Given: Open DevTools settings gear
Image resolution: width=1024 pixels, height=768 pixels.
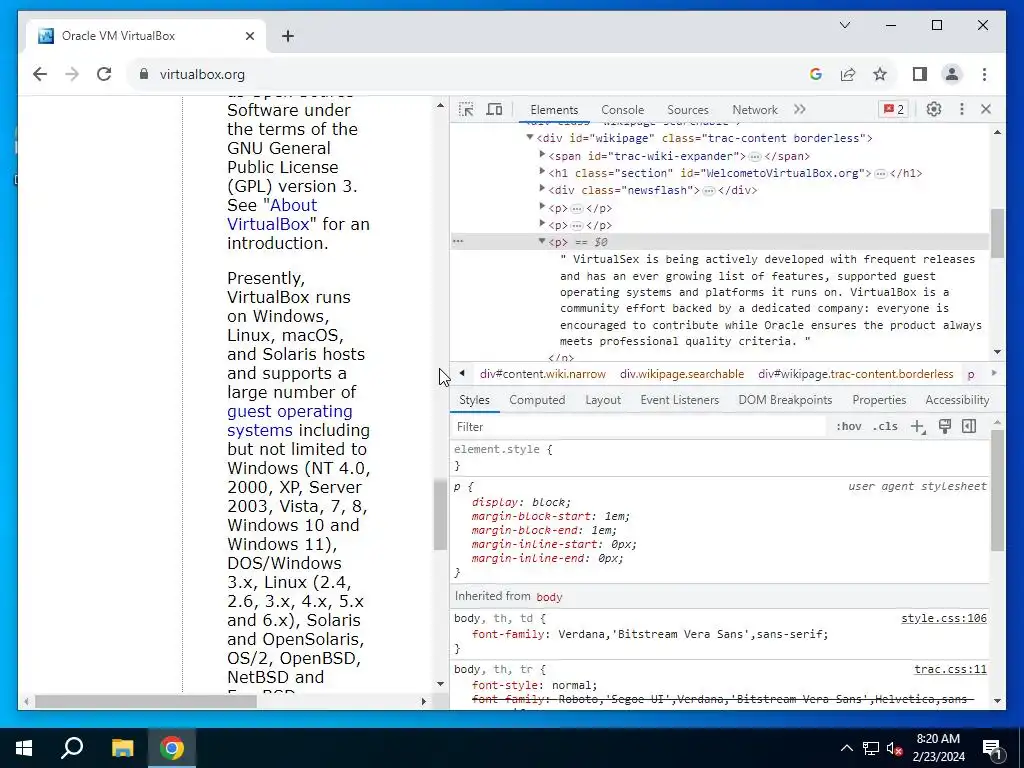Looking at the screenshot, I should (x=934, y=109).
